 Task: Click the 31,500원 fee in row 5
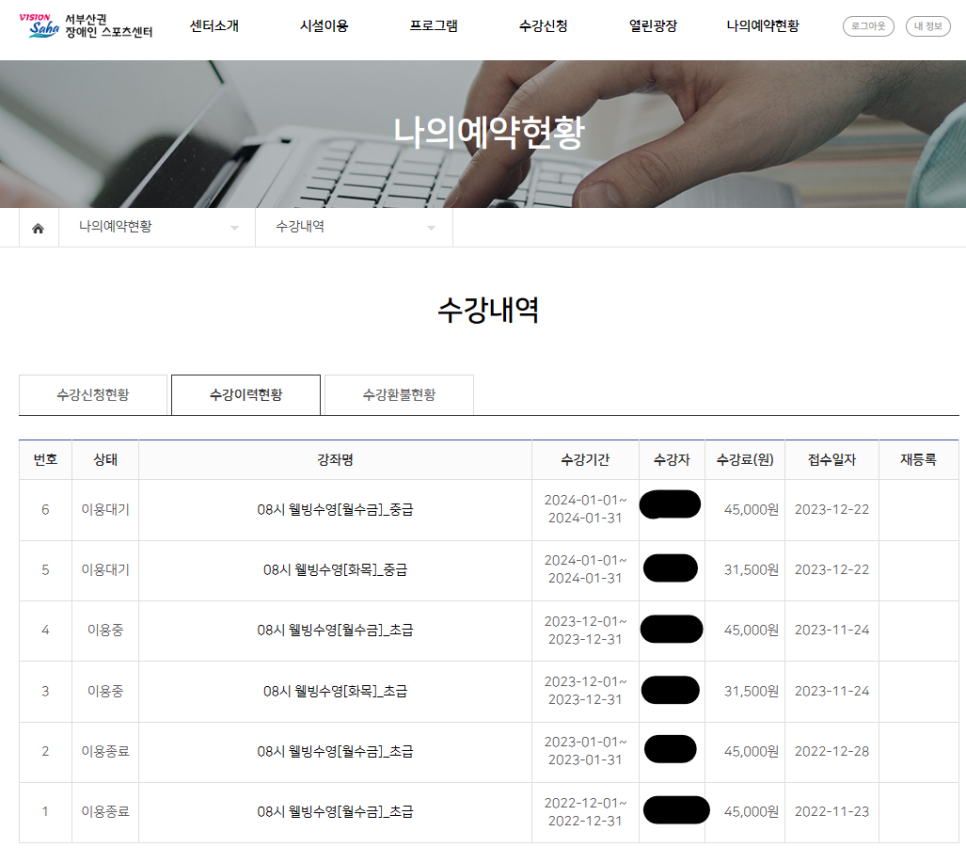[751, 570]
